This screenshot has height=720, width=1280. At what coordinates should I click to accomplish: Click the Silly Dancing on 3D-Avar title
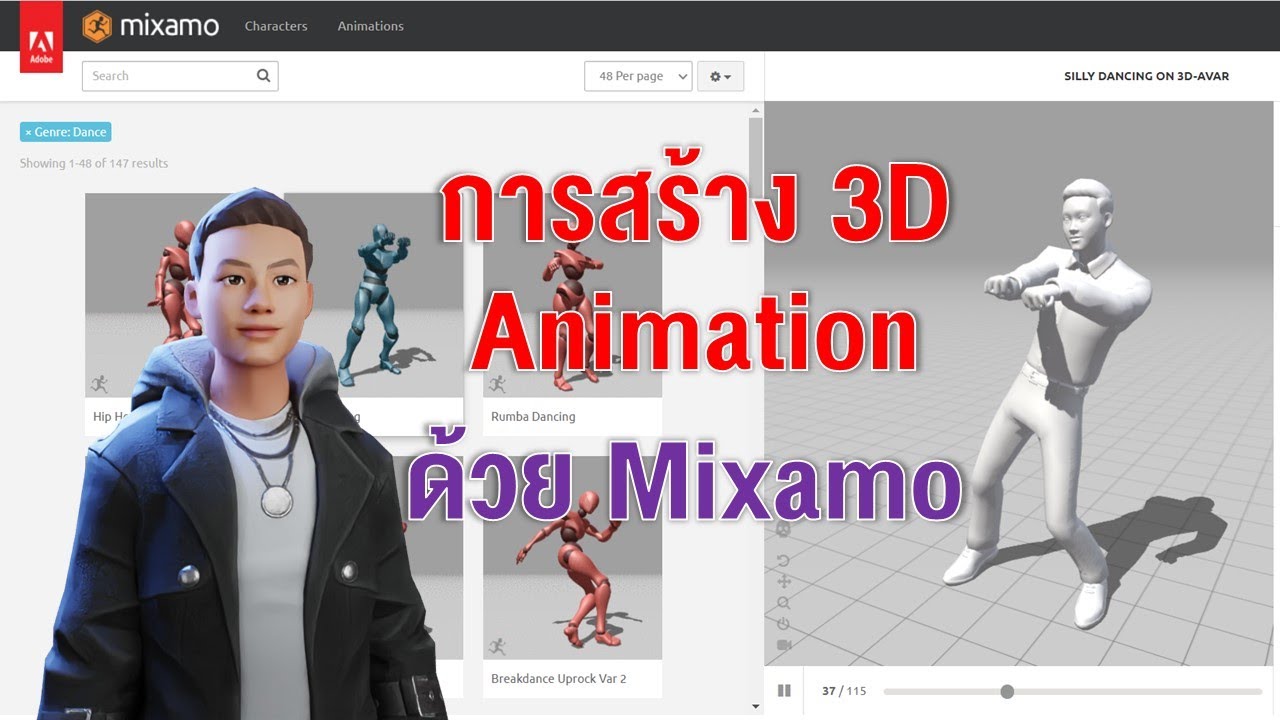(x=1146, y=76)
